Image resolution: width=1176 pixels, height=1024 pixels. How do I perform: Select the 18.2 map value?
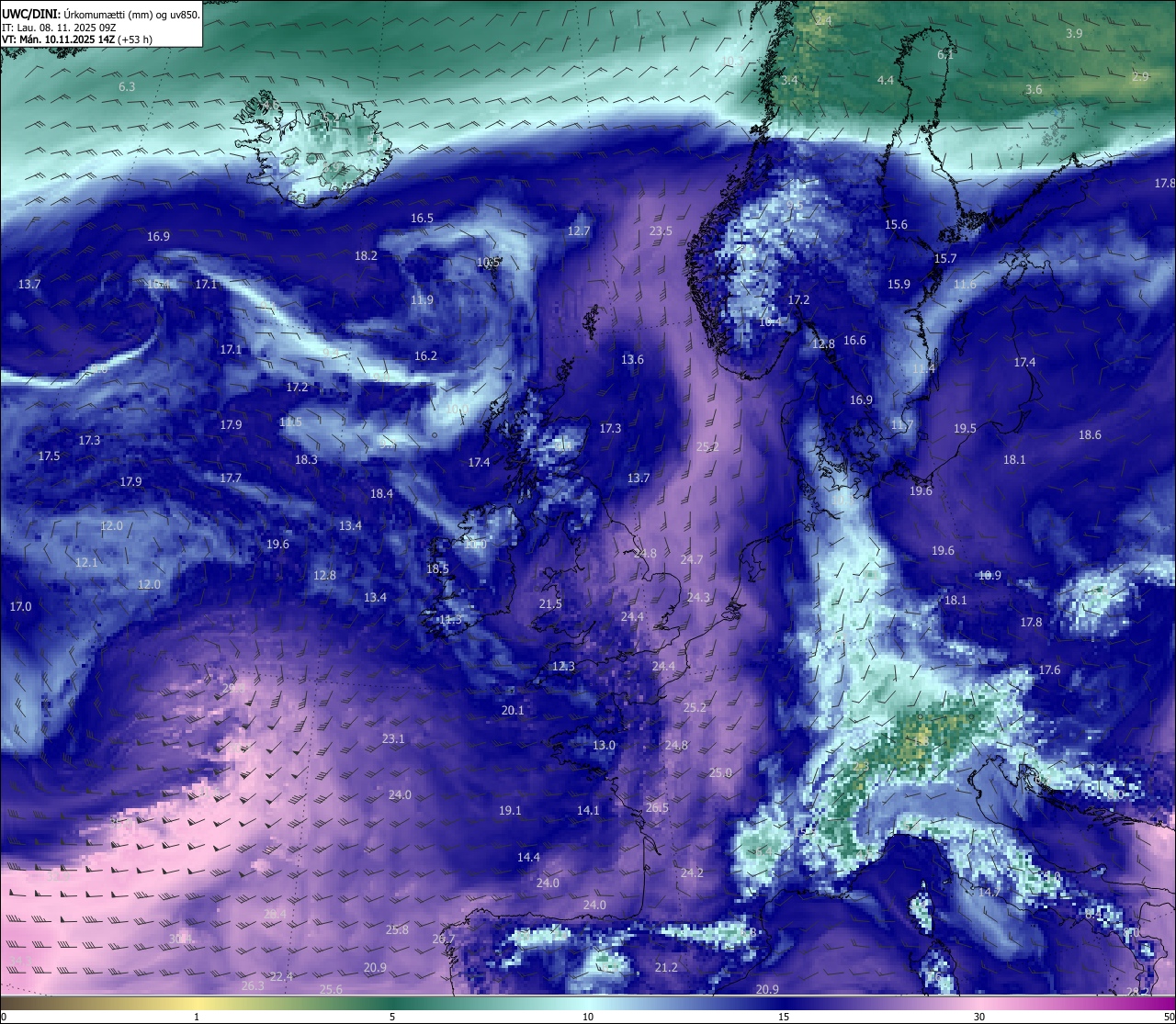point(366,255)
